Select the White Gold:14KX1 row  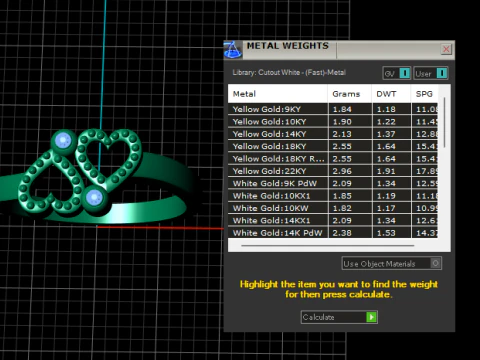(x=333, y=220)
